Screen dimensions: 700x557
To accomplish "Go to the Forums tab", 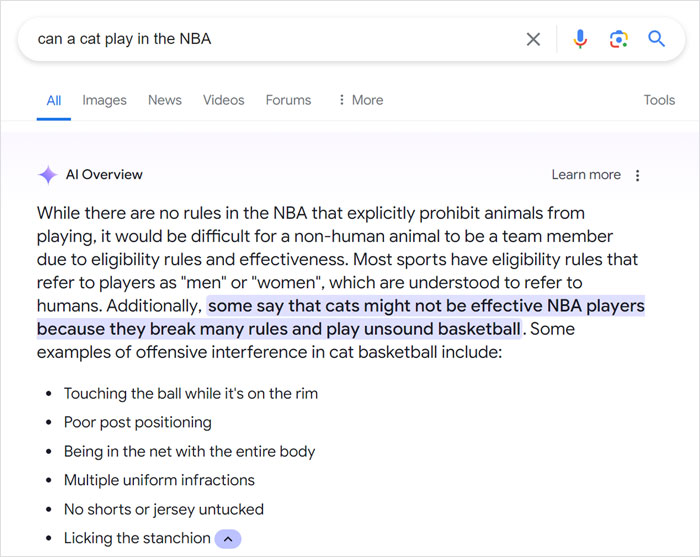I will click(x=288, y=100).
